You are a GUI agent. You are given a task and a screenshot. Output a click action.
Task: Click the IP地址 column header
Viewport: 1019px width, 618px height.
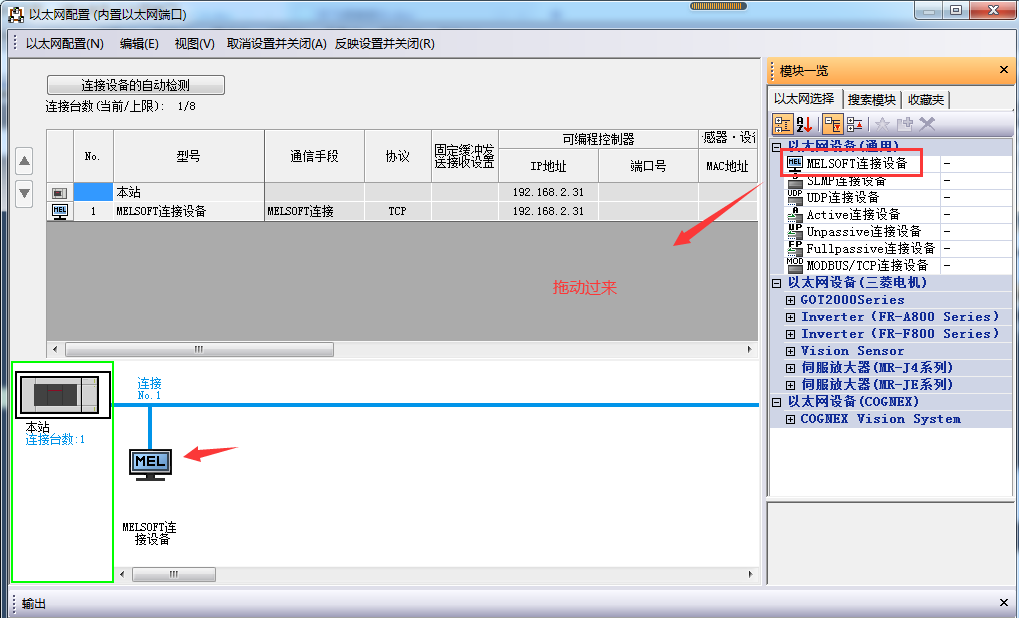(548, 166)
